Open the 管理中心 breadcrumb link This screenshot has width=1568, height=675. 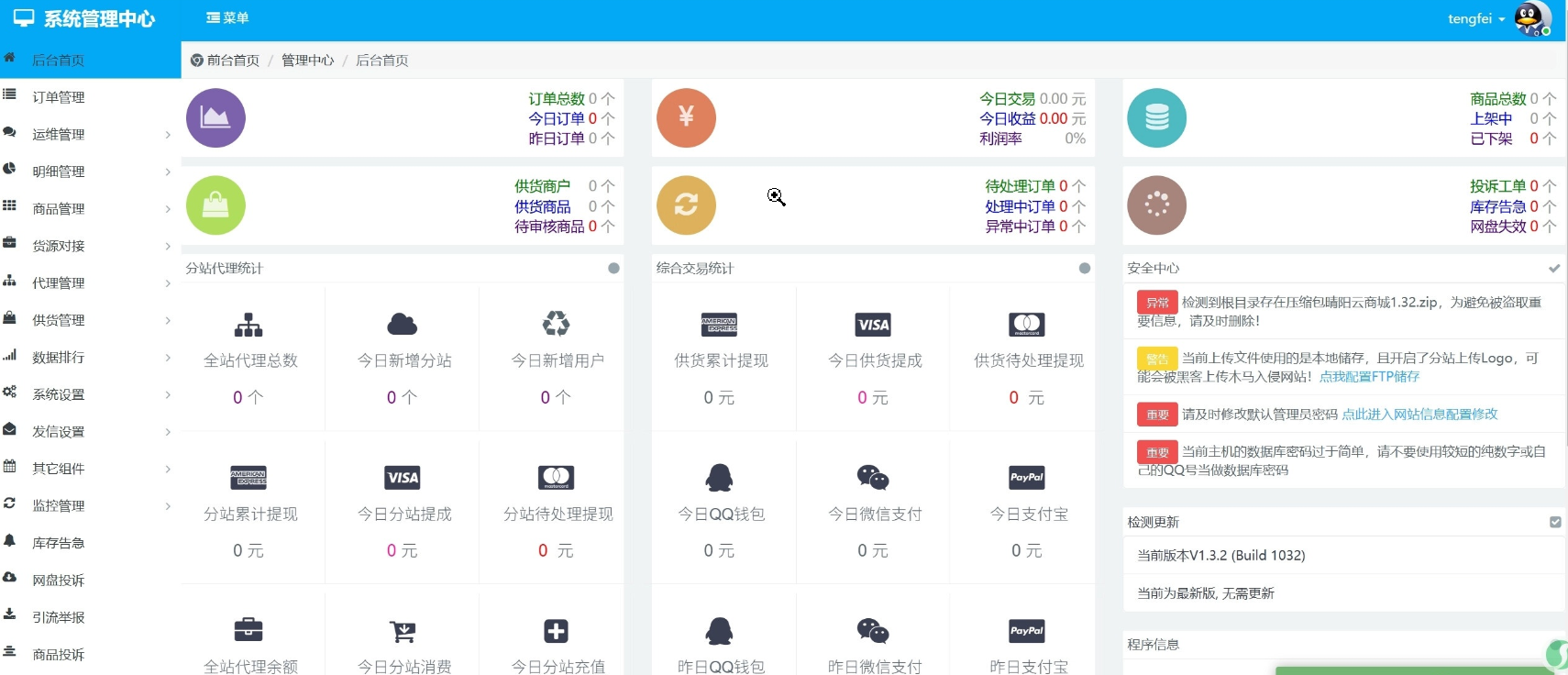(x=307, y=61)
